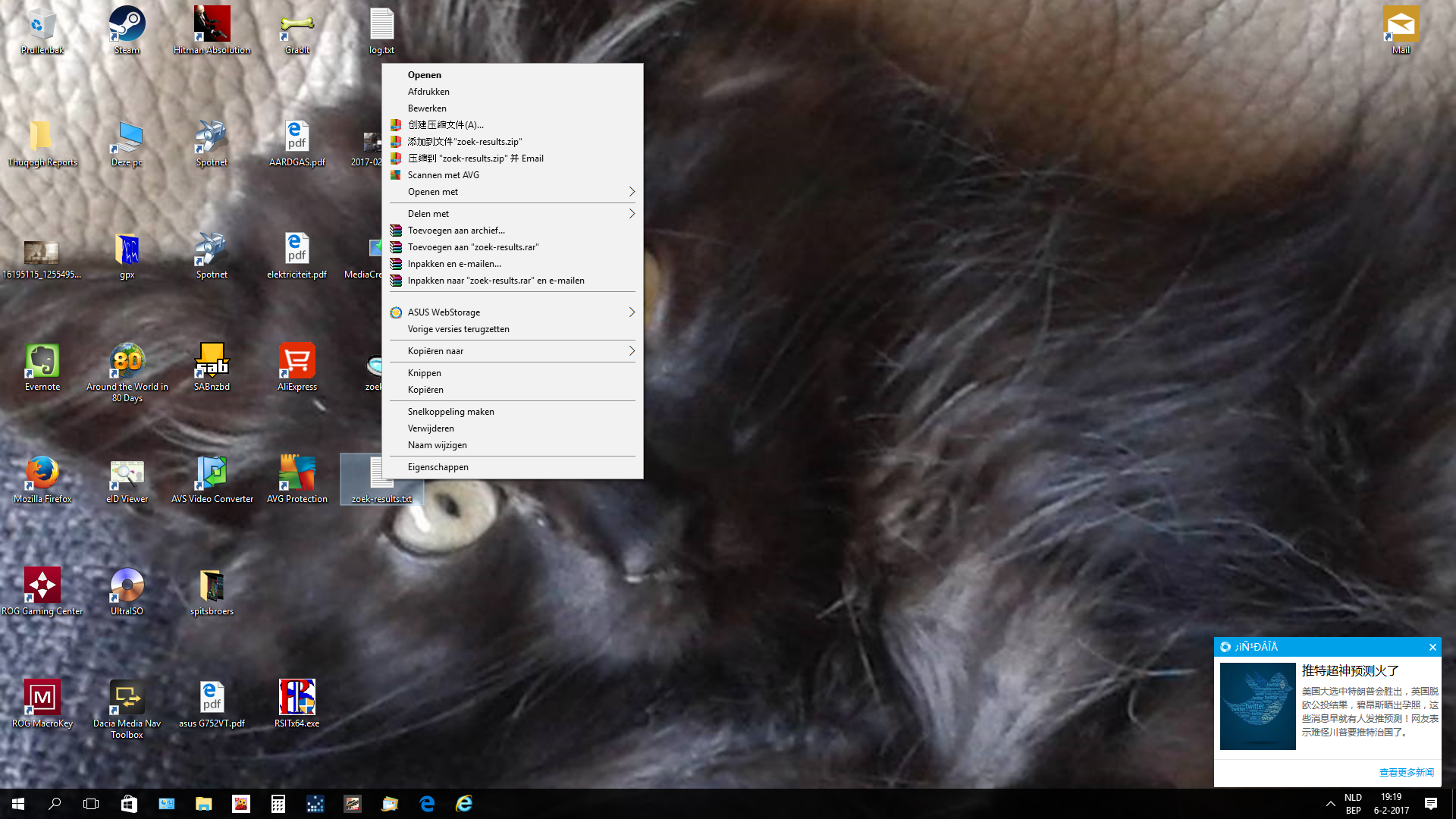Choose 'Eigenschappen' in the context menu
The height and width of the screenshot is (819, 1456).
click(x=438, y=467)
